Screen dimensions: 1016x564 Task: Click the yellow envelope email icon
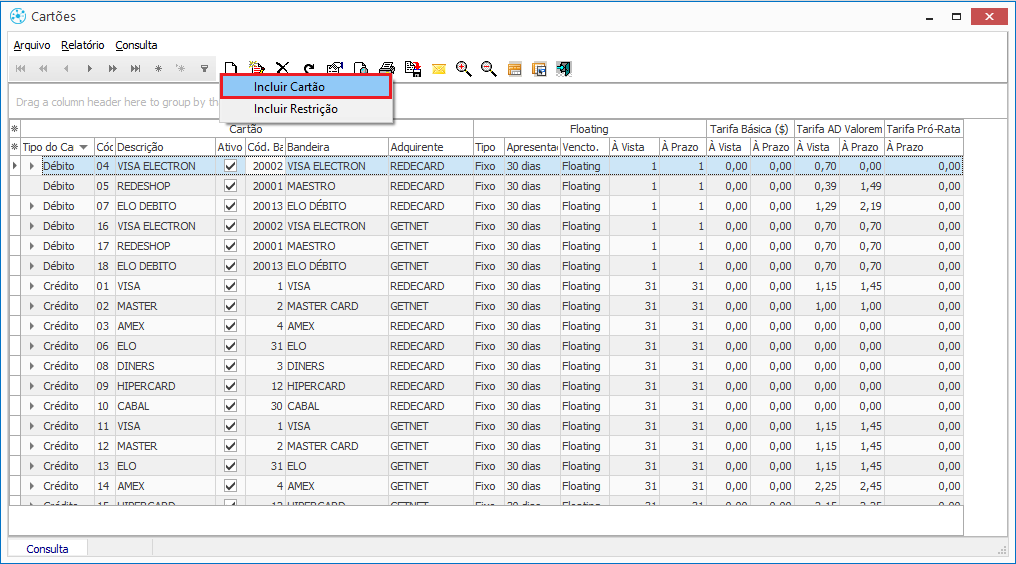(439, 69)
